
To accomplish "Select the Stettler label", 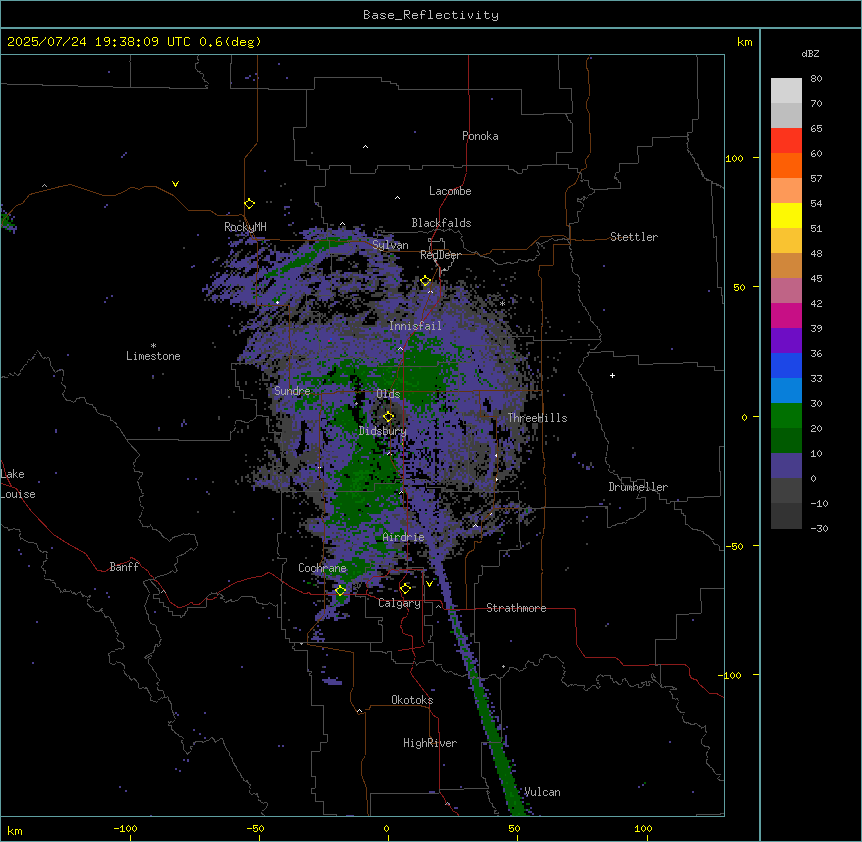I will (634, 237).
